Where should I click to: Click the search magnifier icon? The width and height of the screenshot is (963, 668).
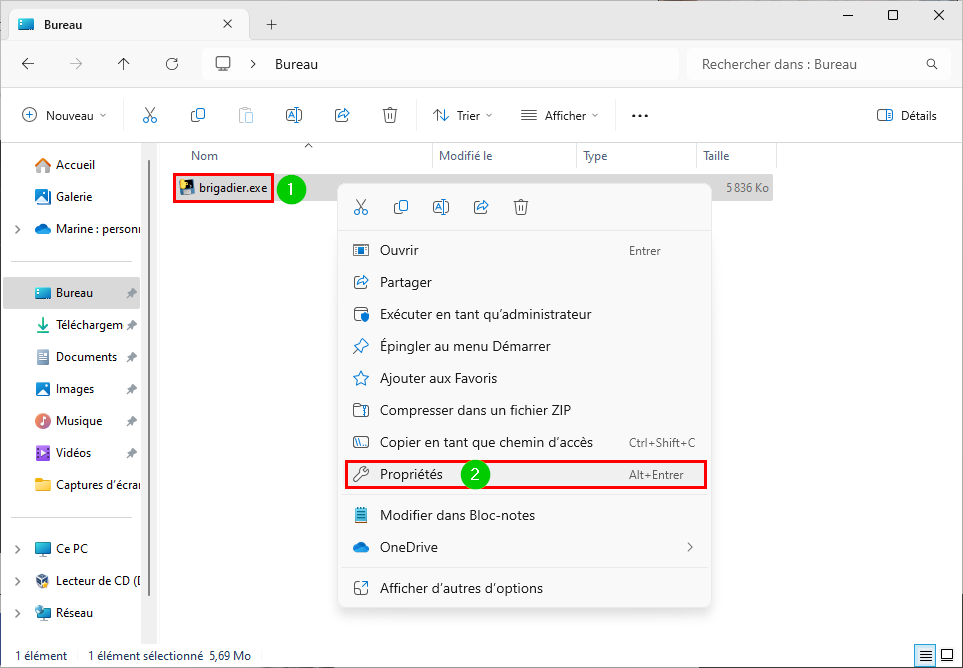(932, 64)
